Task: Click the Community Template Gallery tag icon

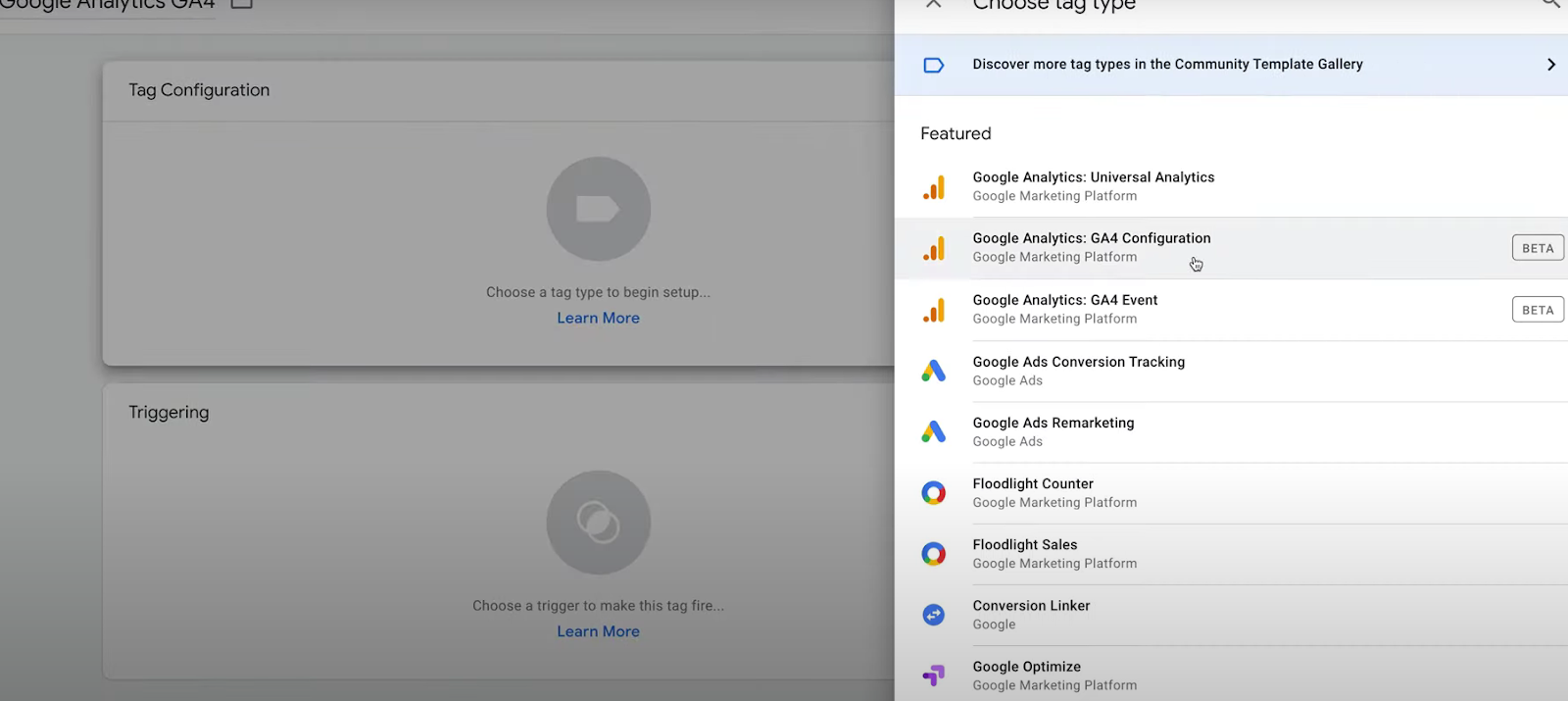Action: point(934,65)
